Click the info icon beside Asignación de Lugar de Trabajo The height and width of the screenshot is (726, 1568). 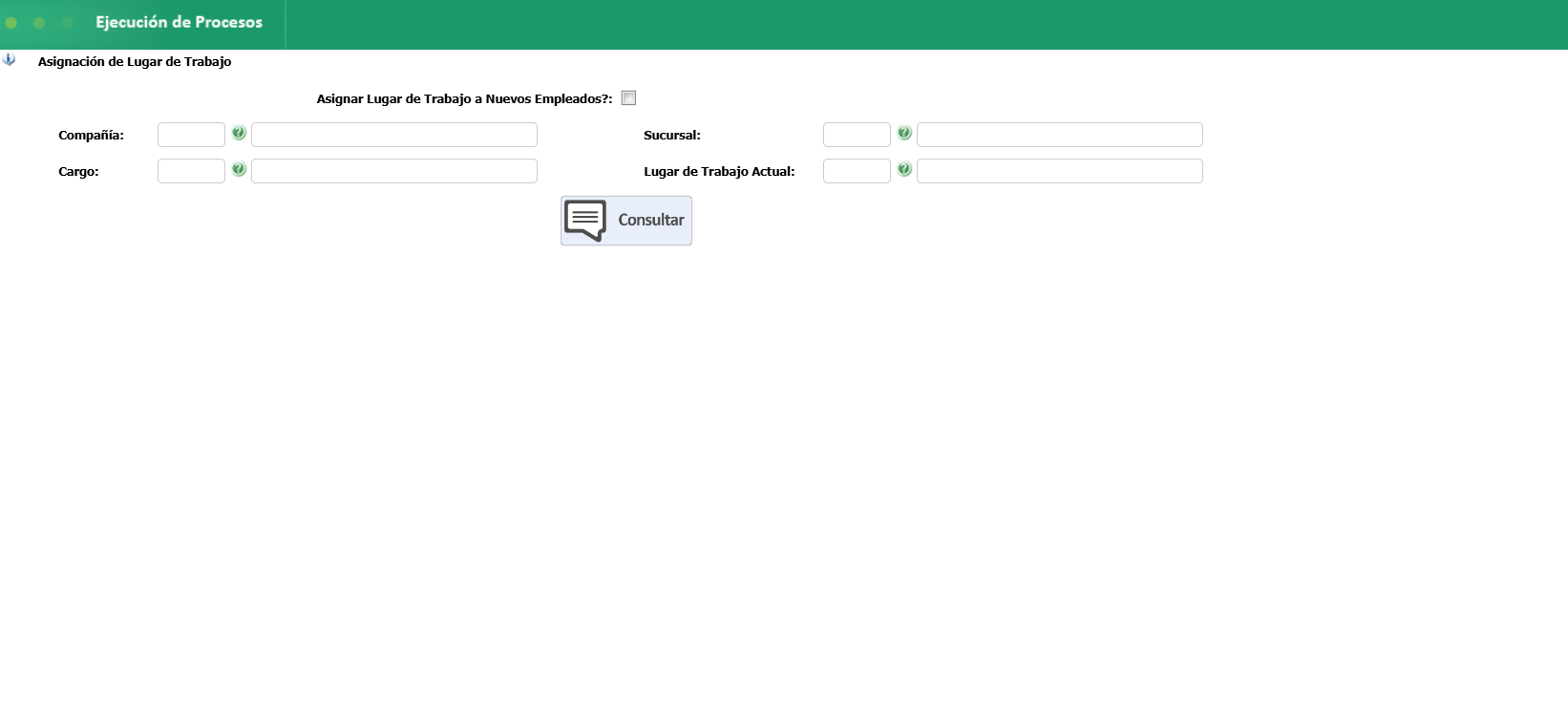point(10,59)
